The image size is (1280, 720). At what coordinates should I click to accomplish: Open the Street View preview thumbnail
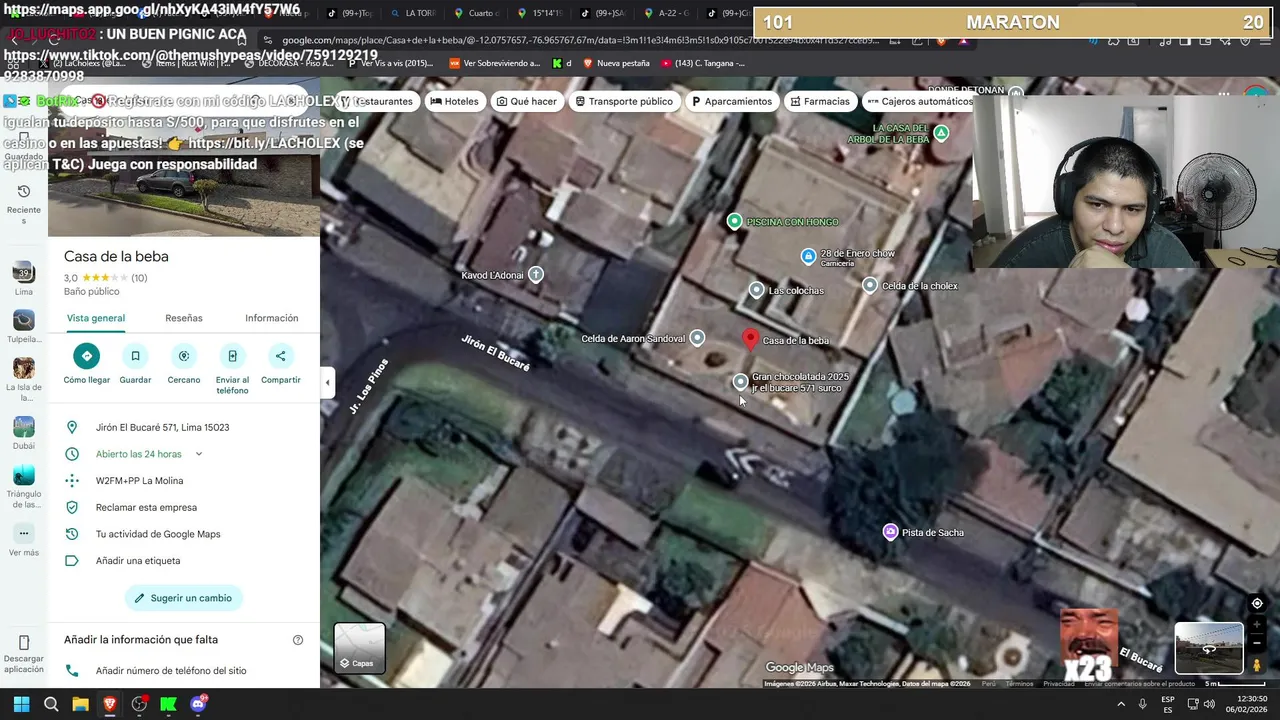click(1209, 648)
